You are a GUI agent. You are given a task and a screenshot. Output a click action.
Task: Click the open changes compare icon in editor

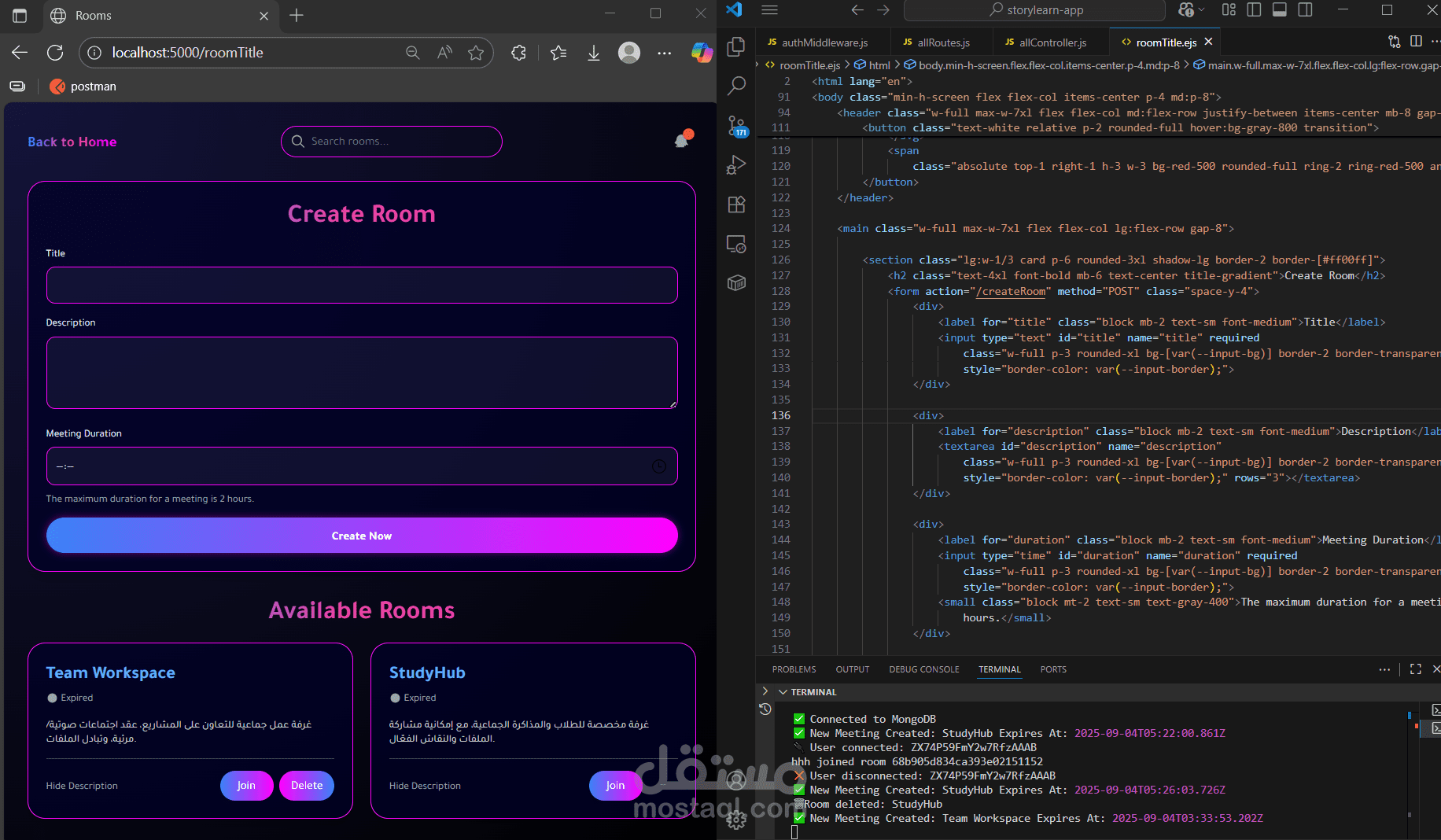point(1395,42)
